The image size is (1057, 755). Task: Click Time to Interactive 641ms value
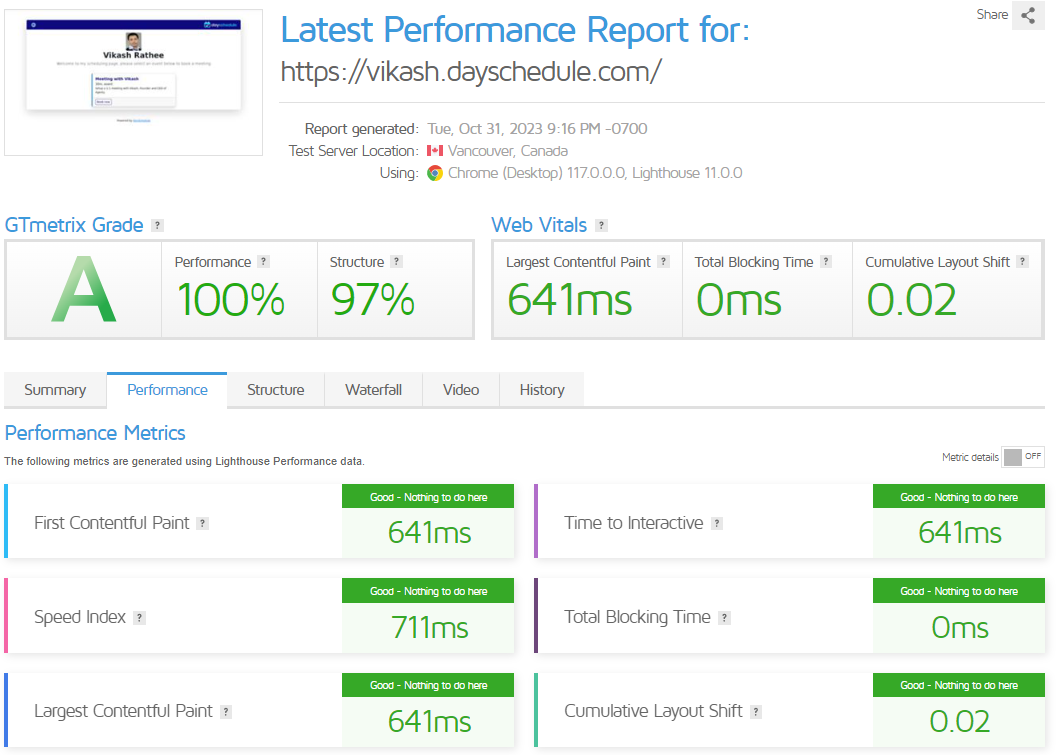960,533
